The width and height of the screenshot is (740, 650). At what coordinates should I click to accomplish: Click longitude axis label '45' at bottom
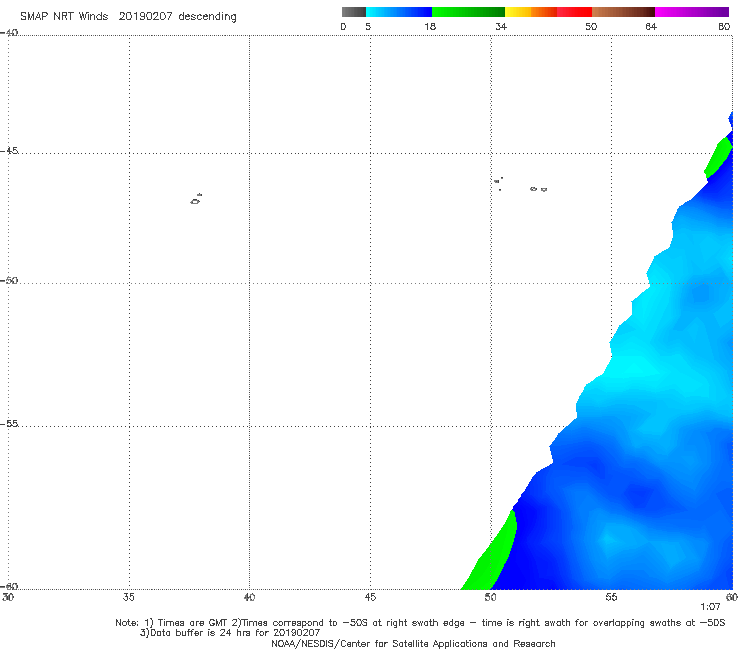[x=370, y=597]
